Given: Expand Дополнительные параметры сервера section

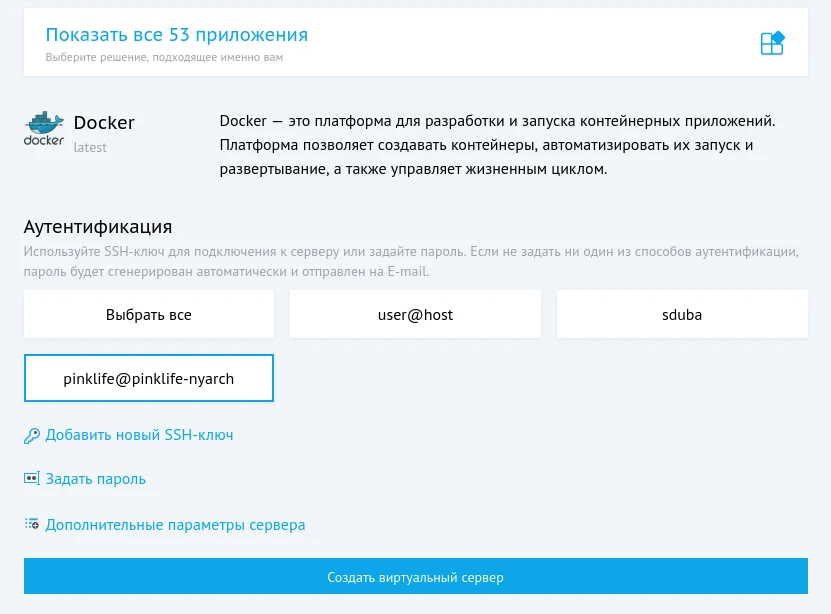Looking at the screenshot, I should pos(176,524).
